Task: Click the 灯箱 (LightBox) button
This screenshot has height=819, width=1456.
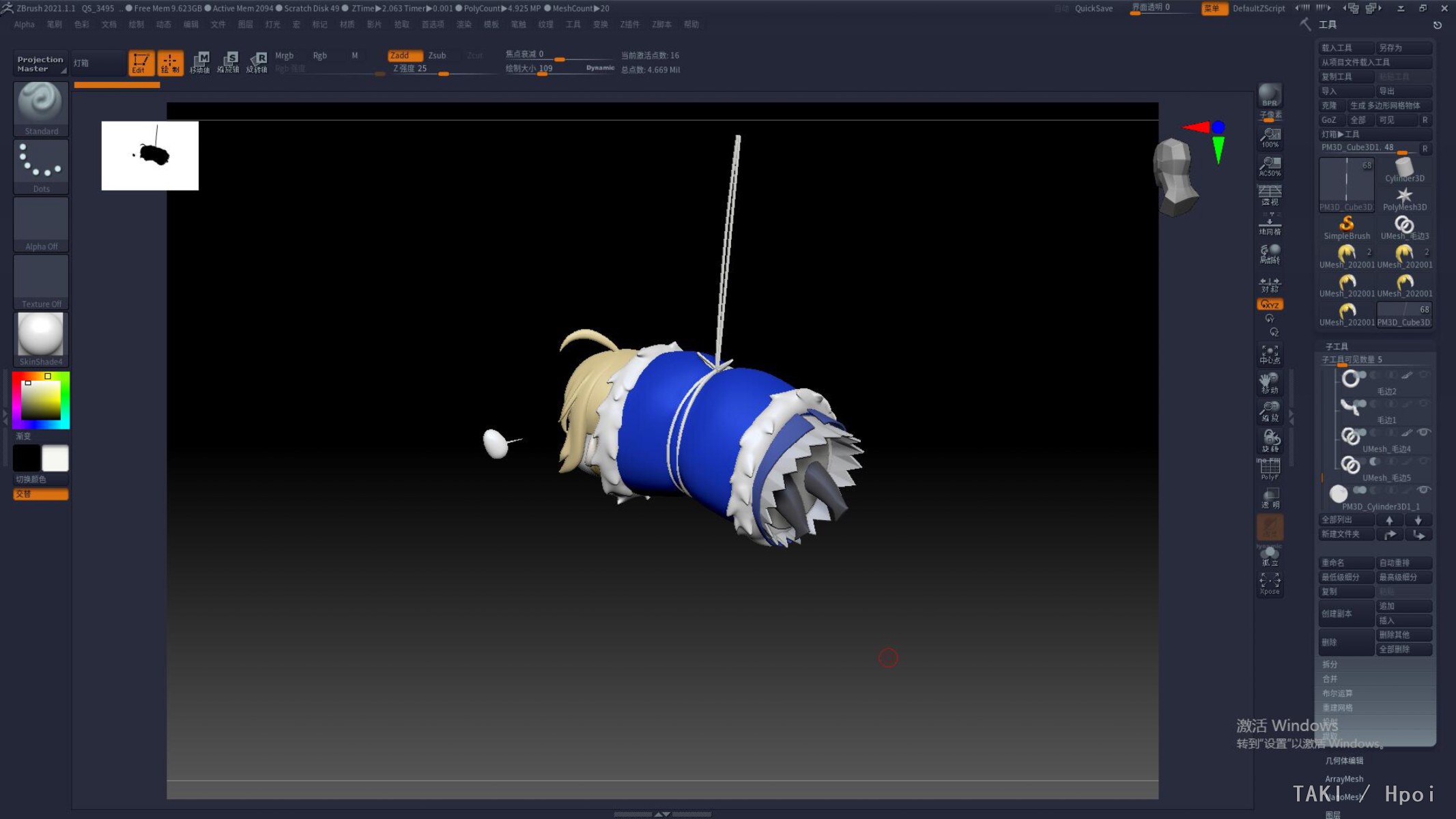Action: pyautogui.click(x=98, y=63)
